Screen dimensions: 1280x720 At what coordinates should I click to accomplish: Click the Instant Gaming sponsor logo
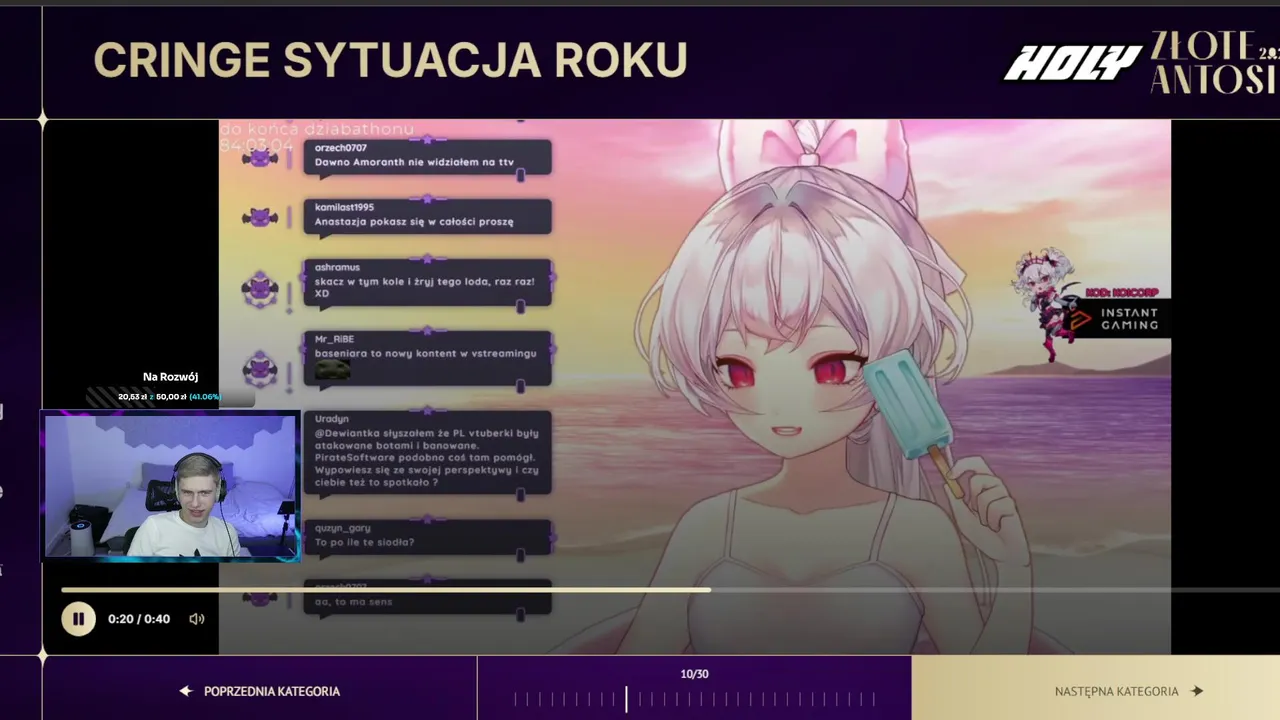[x=1115, y=319]
